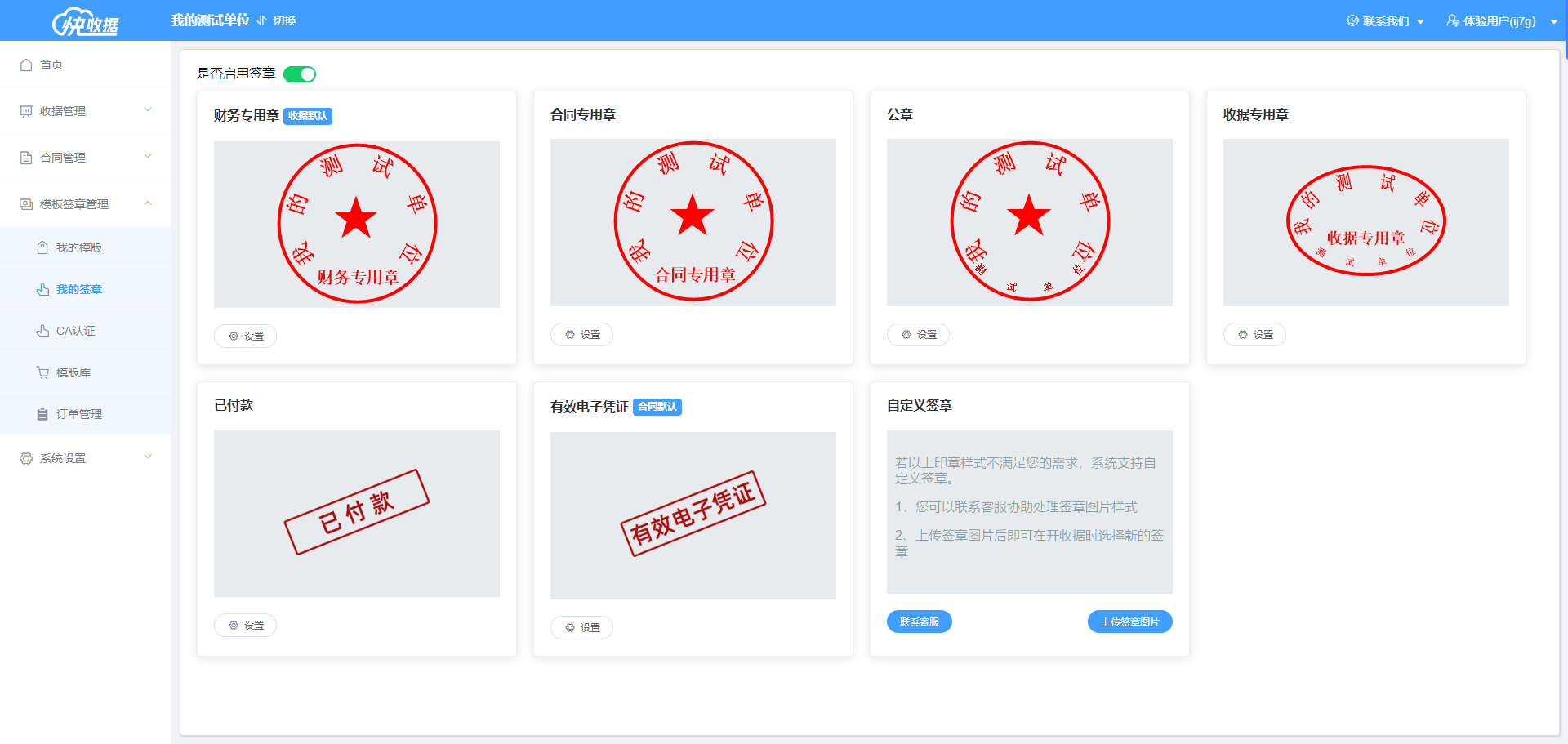Click the 快收据 logo in header
The width and height of the screenshot is (1568, 744).
point(86,22)
